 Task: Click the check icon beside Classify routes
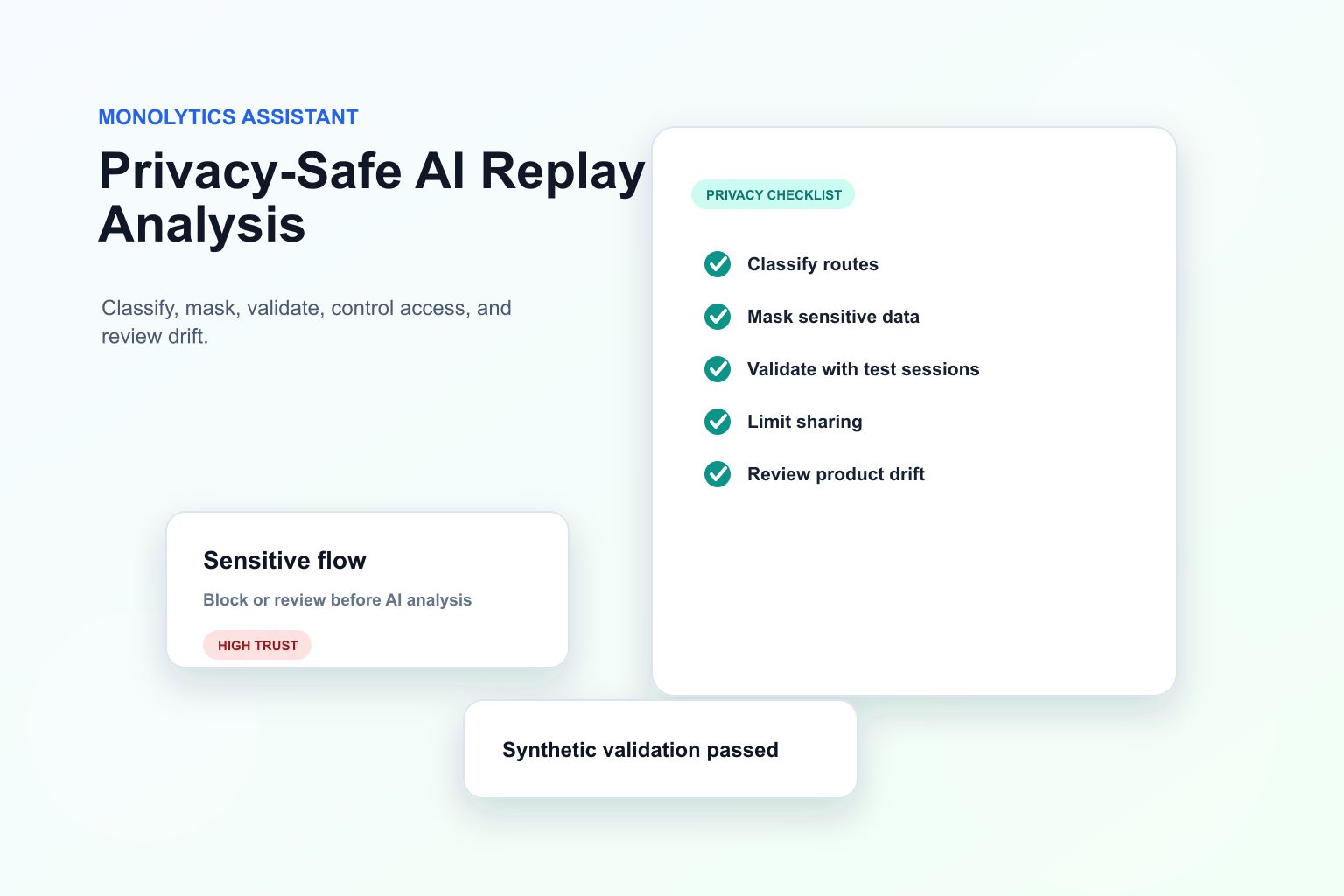point(717,264)
